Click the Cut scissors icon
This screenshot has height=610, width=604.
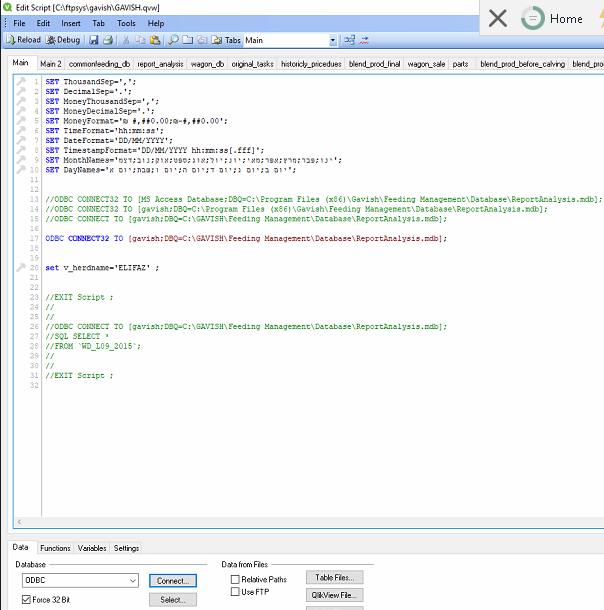coord(126,40)
